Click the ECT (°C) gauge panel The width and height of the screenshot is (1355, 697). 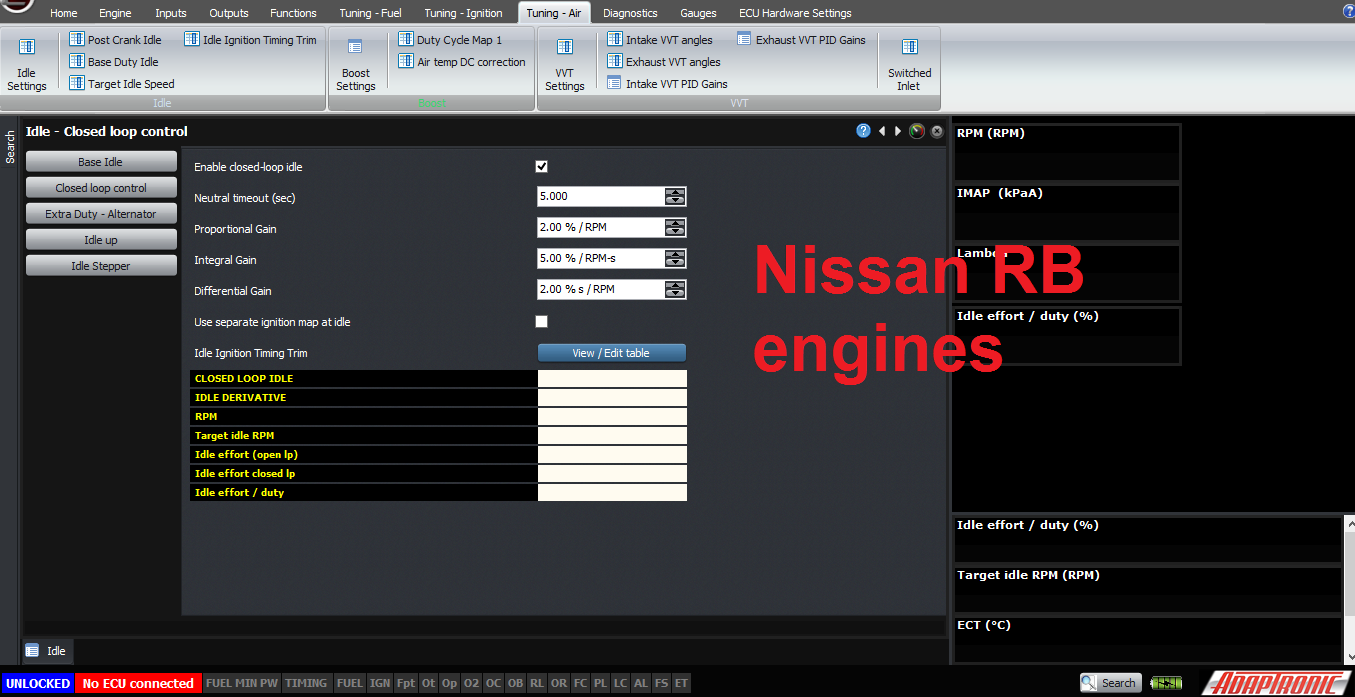[1147, 640]
